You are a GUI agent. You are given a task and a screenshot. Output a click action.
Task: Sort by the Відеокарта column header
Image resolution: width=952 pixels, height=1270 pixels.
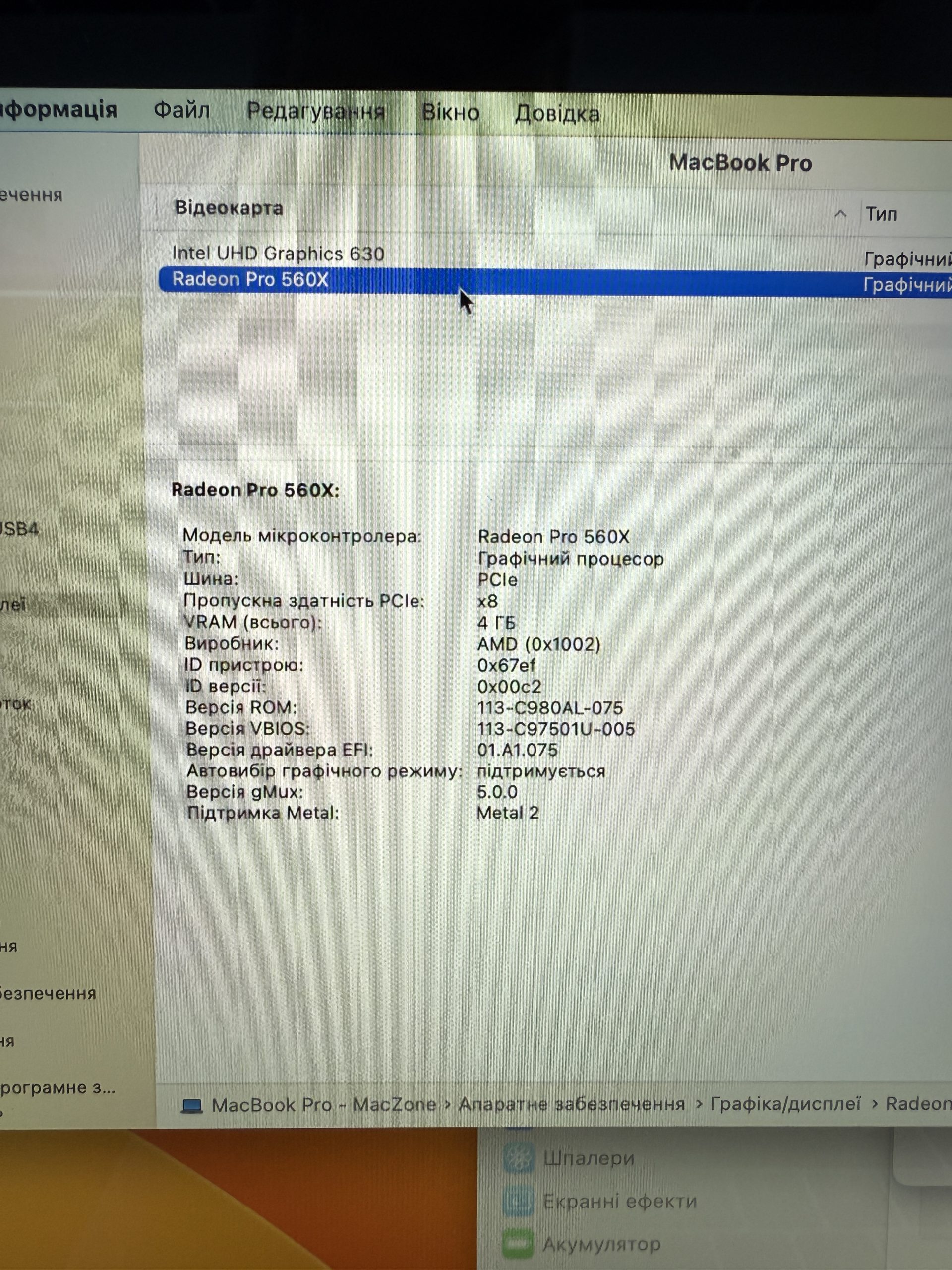[229, 208]
